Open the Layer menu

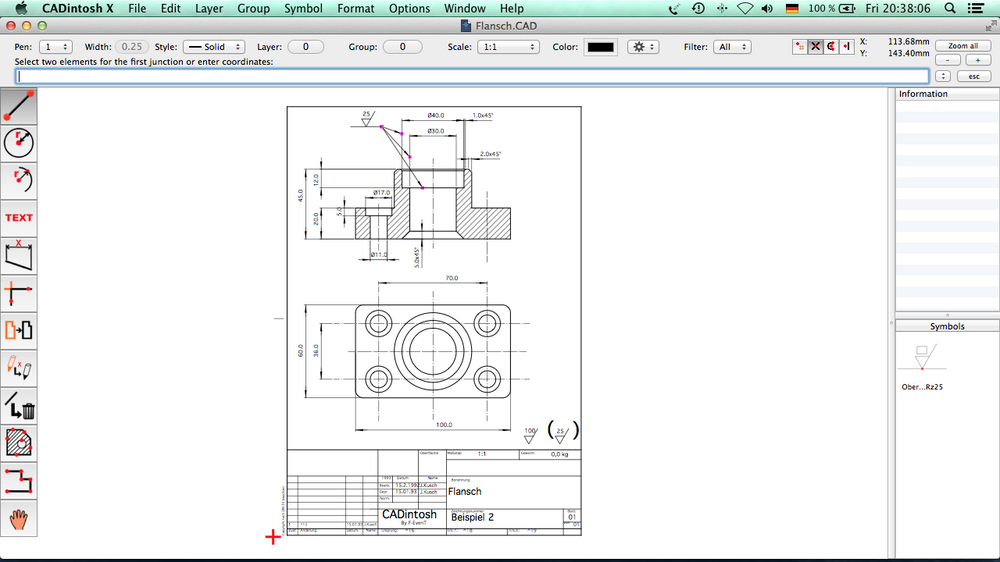[x=209, y=8]
